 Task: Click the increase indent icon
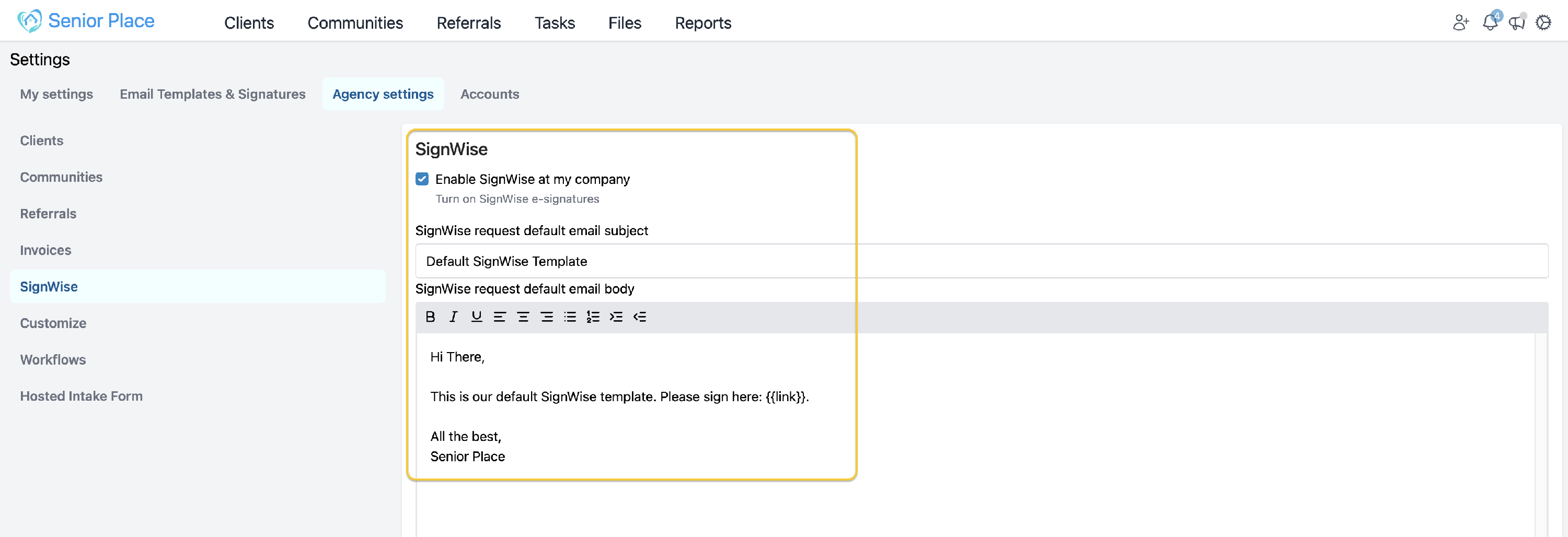[616, 316]
